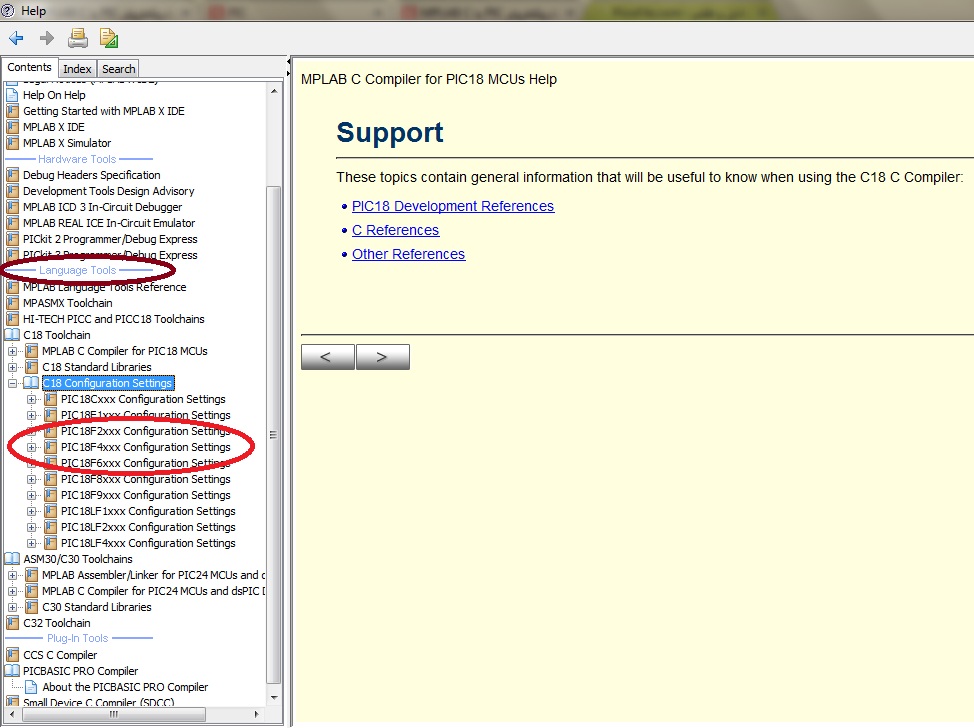Viewport: 974px width, 728px height.
Task: Click the book icon beside PIC18LF1xxx Configuration Settings
Action: 50,511
